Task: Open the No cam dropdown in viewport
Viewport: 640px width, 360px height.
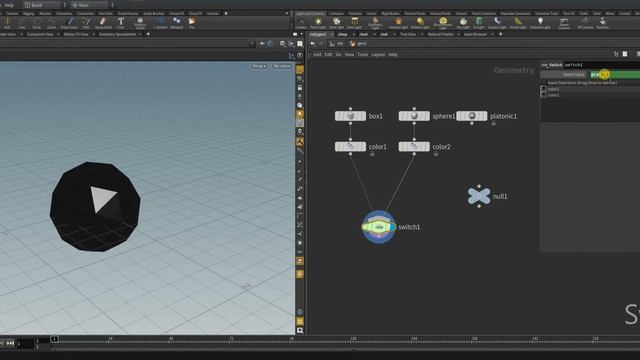Action: 282,66
